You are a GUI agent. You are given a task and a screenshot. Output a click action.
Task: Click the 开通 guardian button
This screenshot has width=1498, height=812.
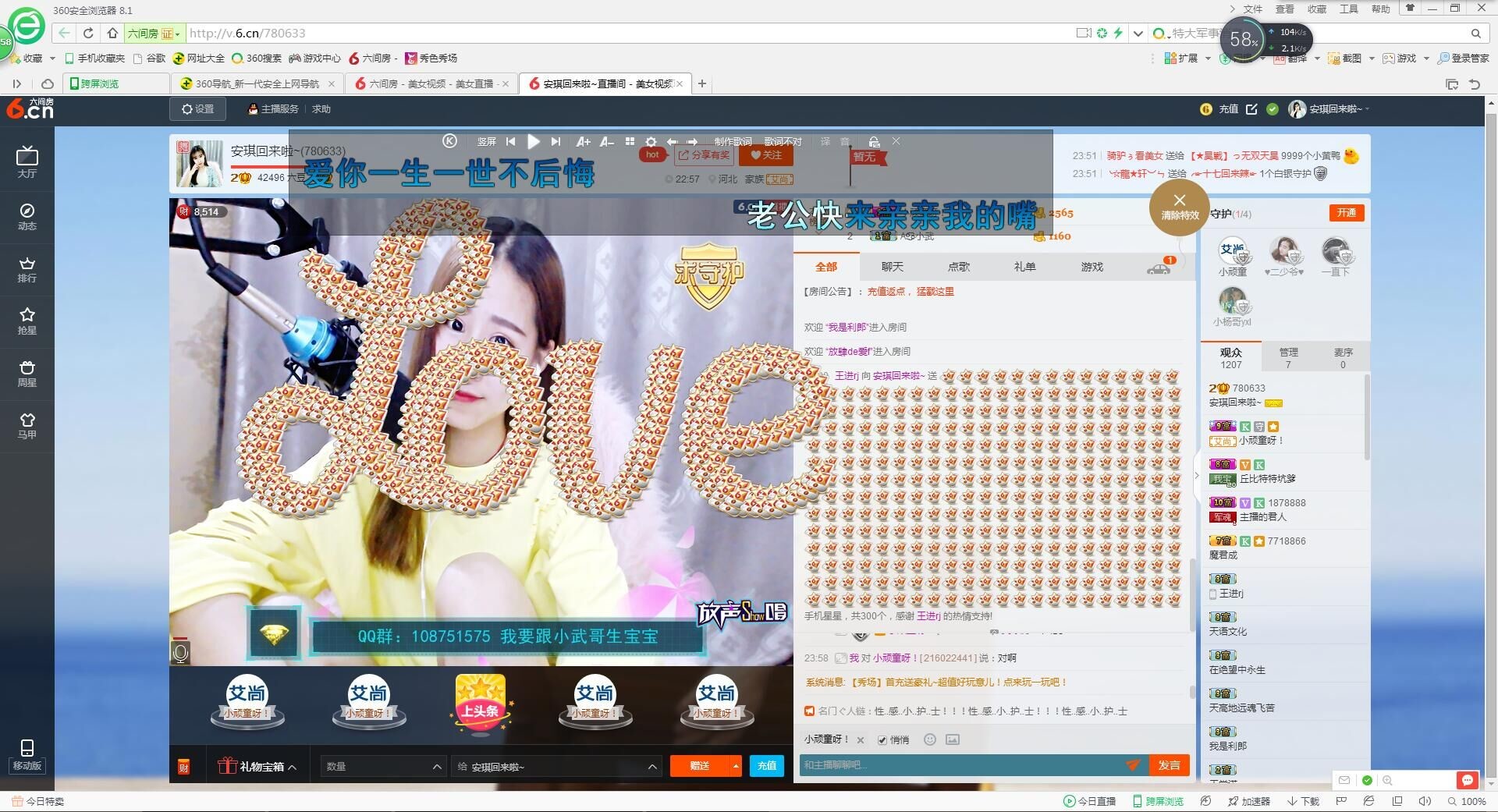[1347, 213]
